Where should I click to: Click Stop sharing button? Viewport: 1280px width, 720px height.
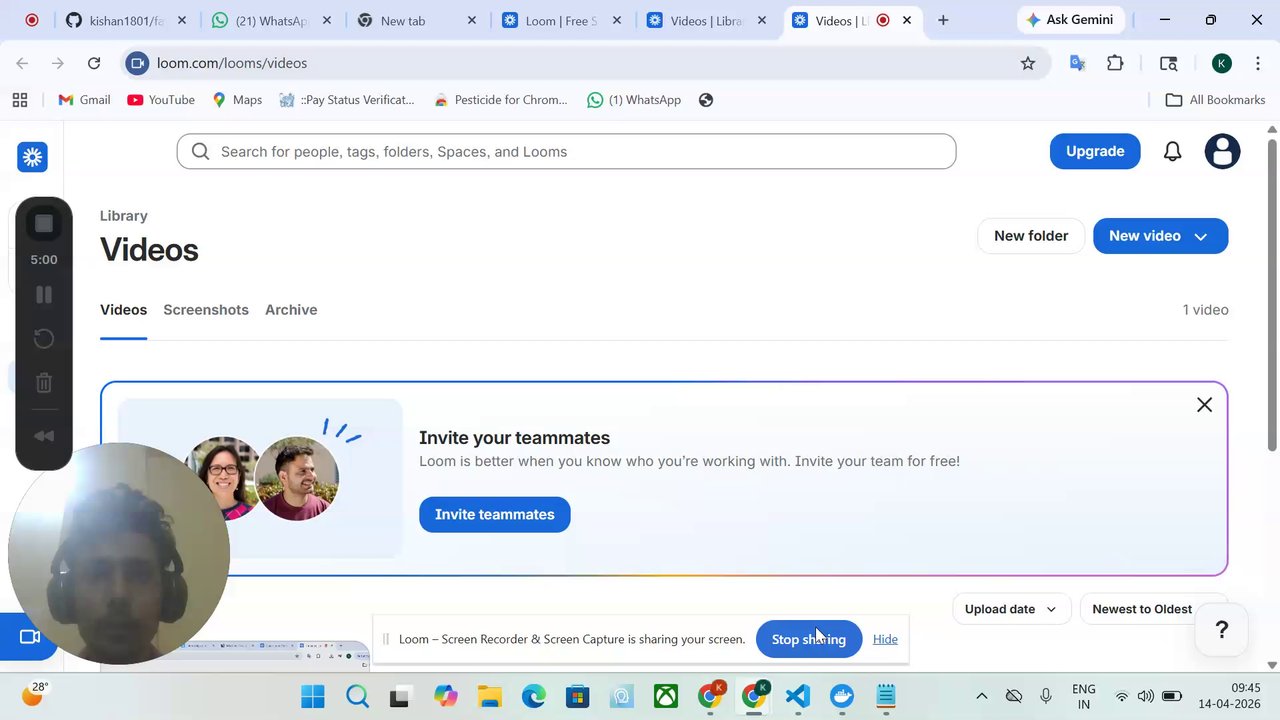pyautogui.click(x=808, y=639)
